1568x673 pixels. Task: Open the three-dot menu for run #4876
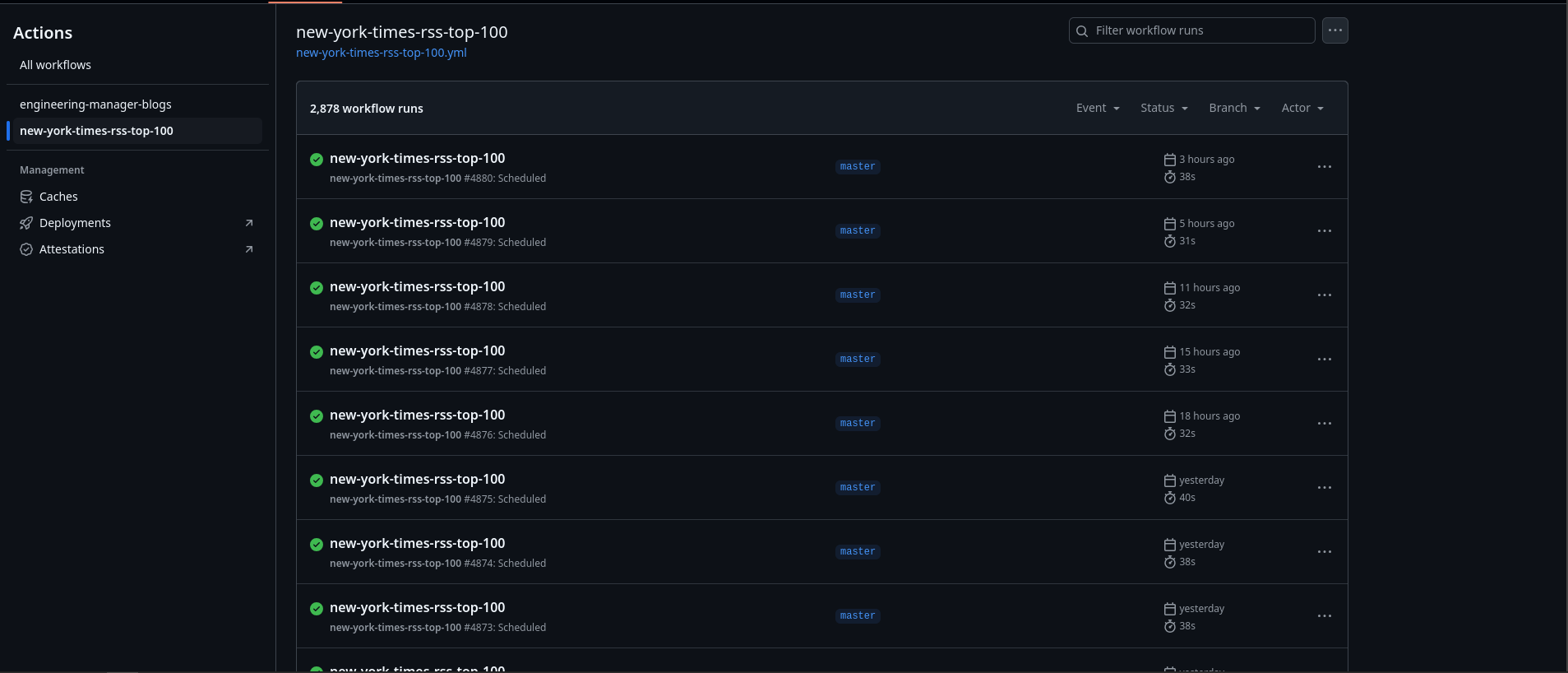click(1324, 424)
